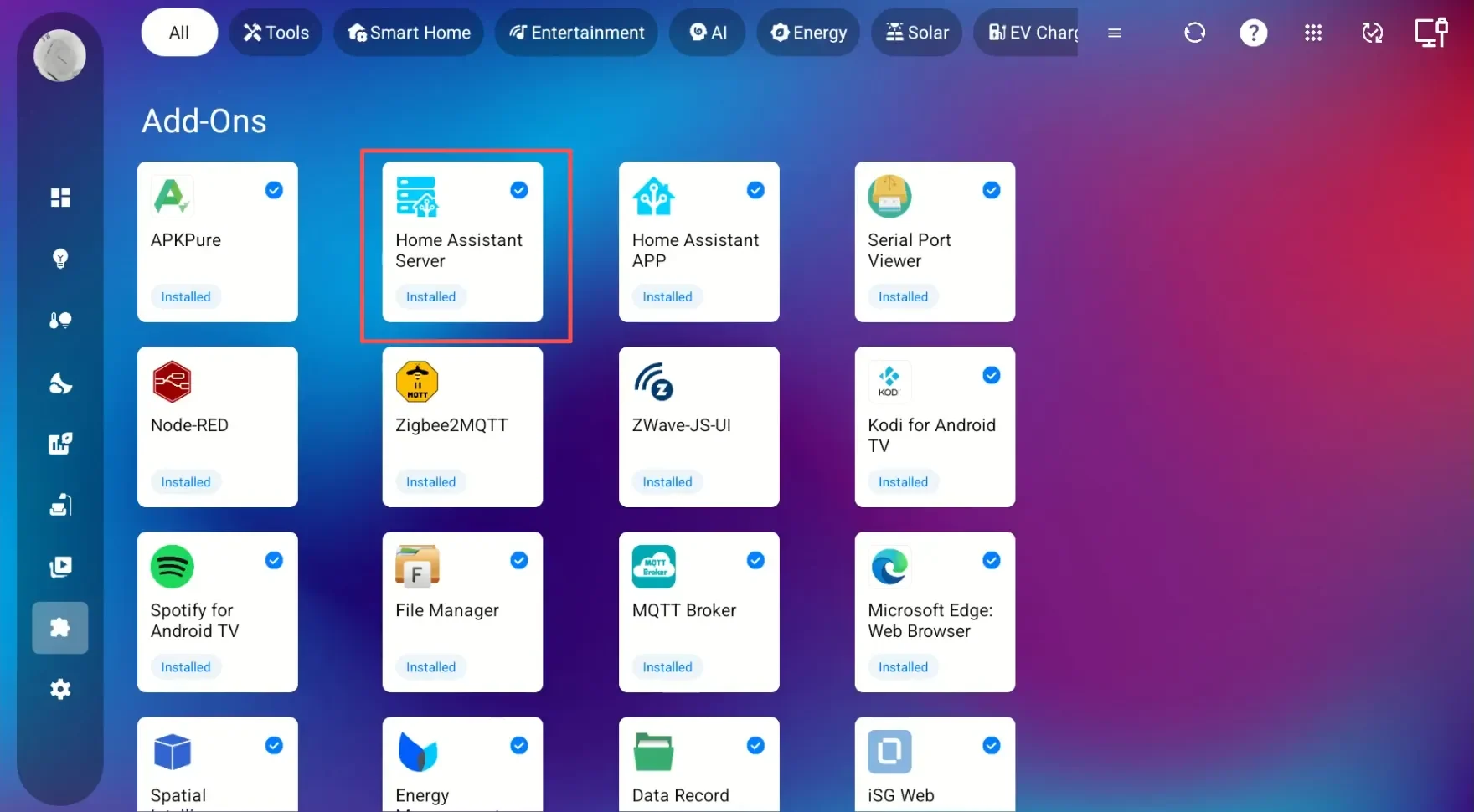This screenshot has height=812, width=1474.
Task: Click the screen devices icon at top right
Action: point(1430,33)
